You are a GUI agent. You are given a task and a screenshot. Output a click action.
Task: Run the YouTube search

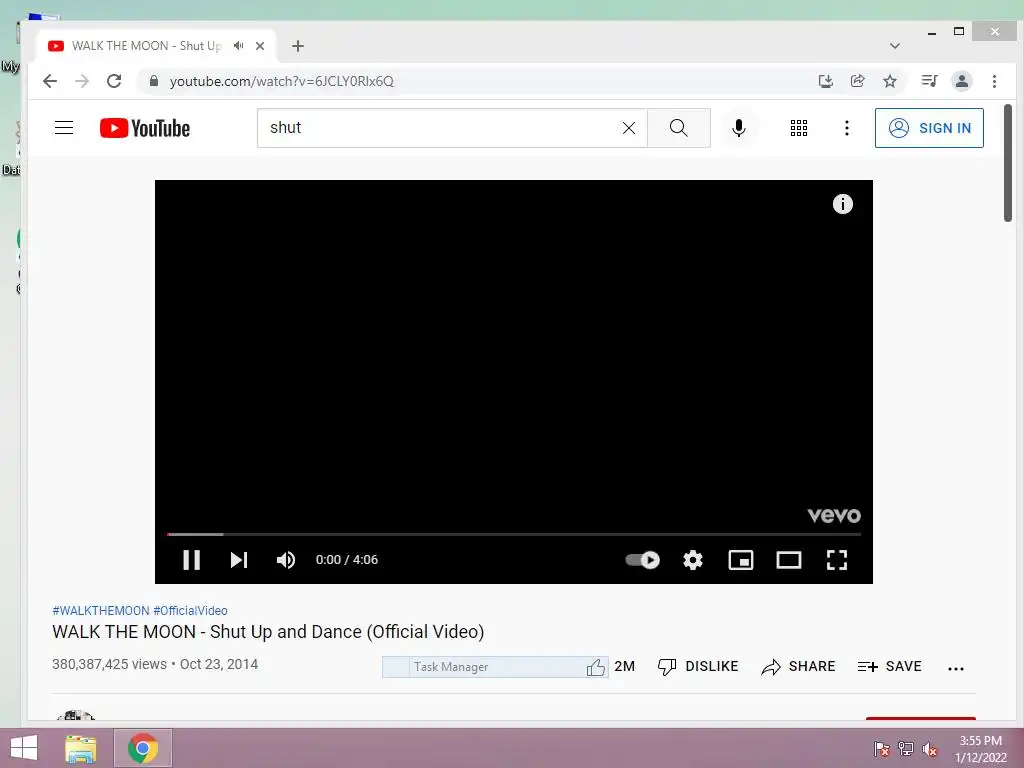[x=679, y=128]
